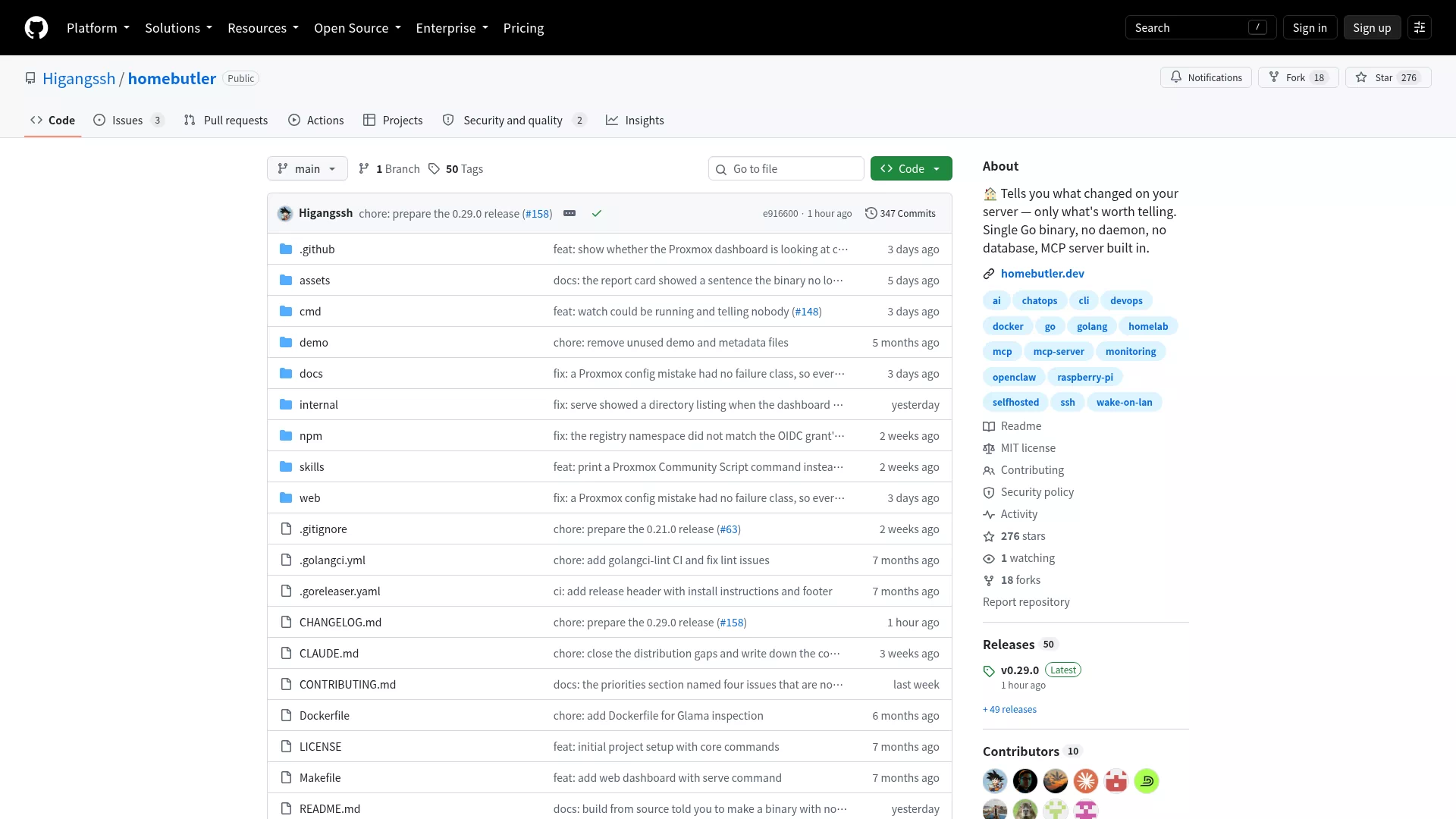
Task: View the 347 Commits history
Action: pyautogui.click(x=900, y=214)
